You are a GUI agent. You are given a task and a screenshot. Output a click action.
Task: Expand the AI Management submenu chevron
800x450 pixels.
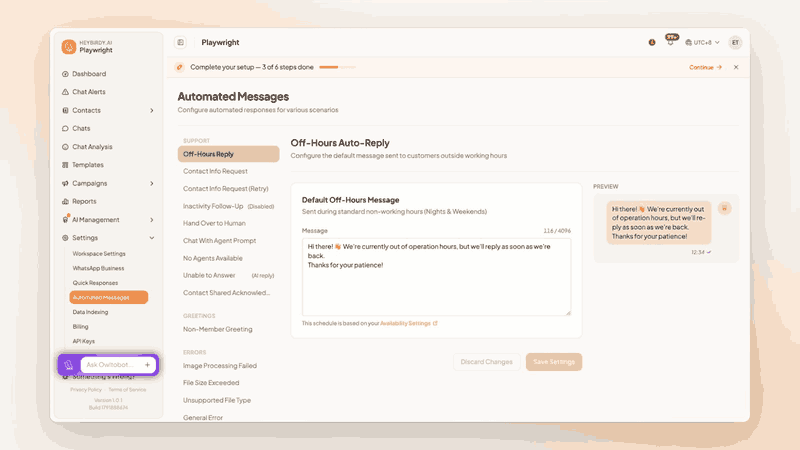pos(152,220)
